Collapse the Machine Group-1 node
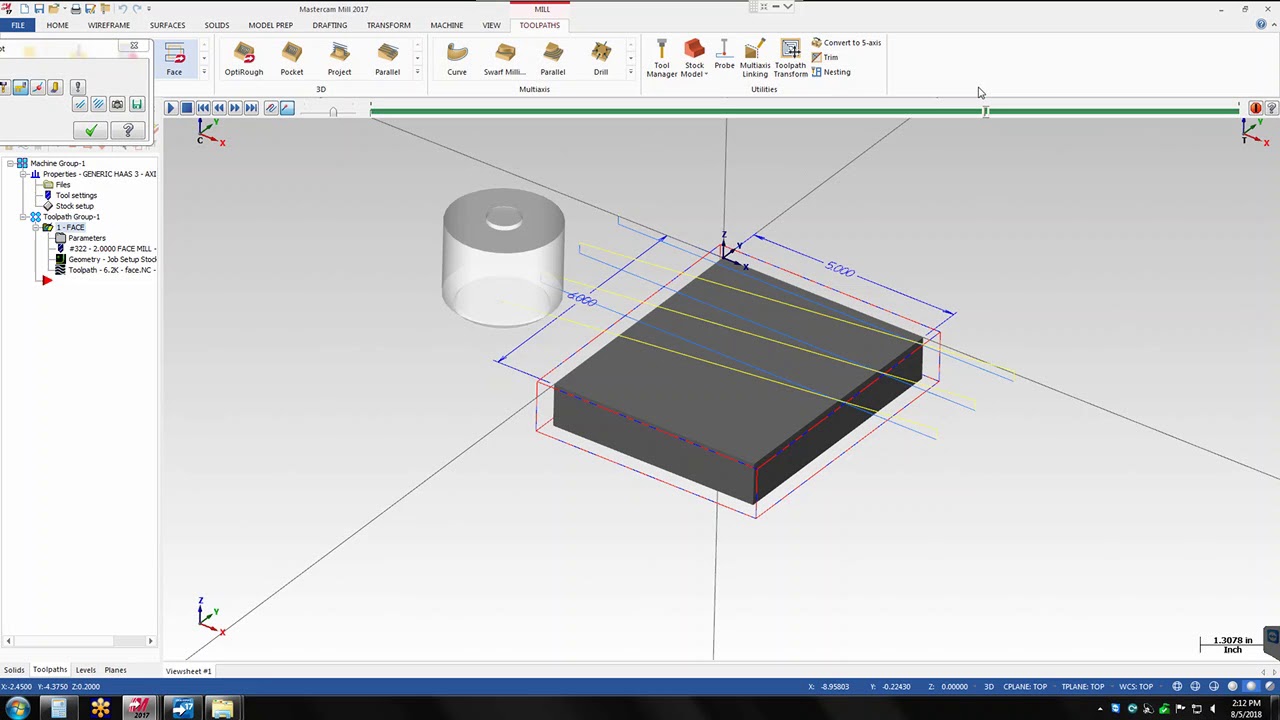The image size is (1280, 720). 10,163
